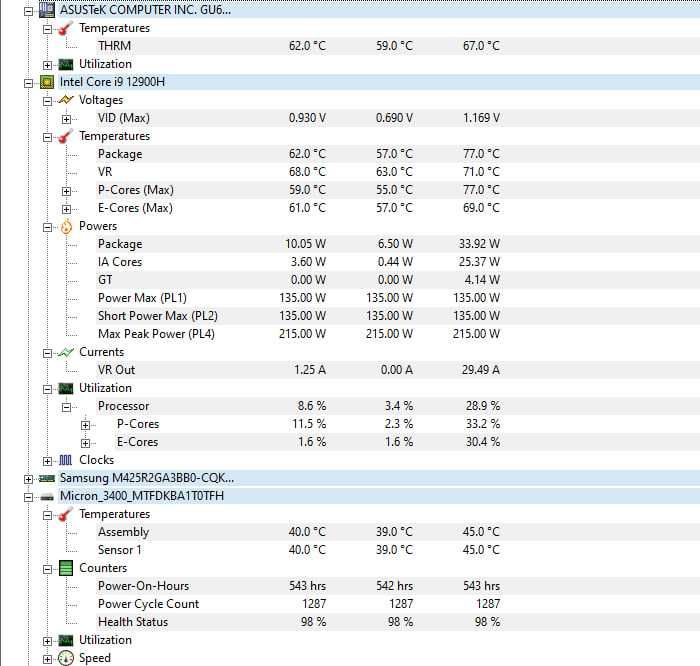Expand the Speed group
Screen dimensions: 700x666
tap(47, 659)
